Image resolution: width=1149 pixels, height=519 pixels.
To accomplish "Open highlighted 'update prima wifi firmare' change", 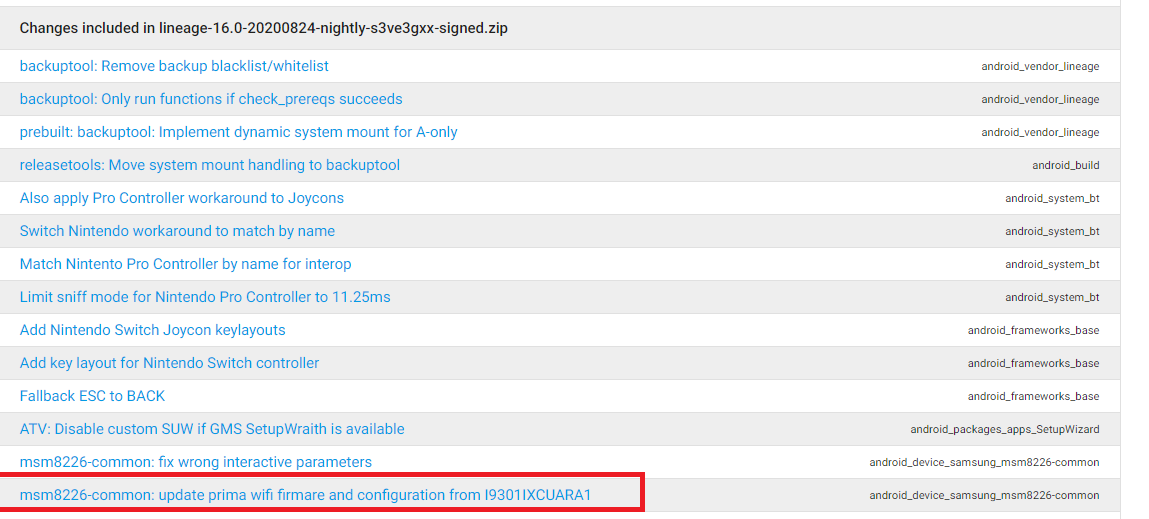I will 305,495.
